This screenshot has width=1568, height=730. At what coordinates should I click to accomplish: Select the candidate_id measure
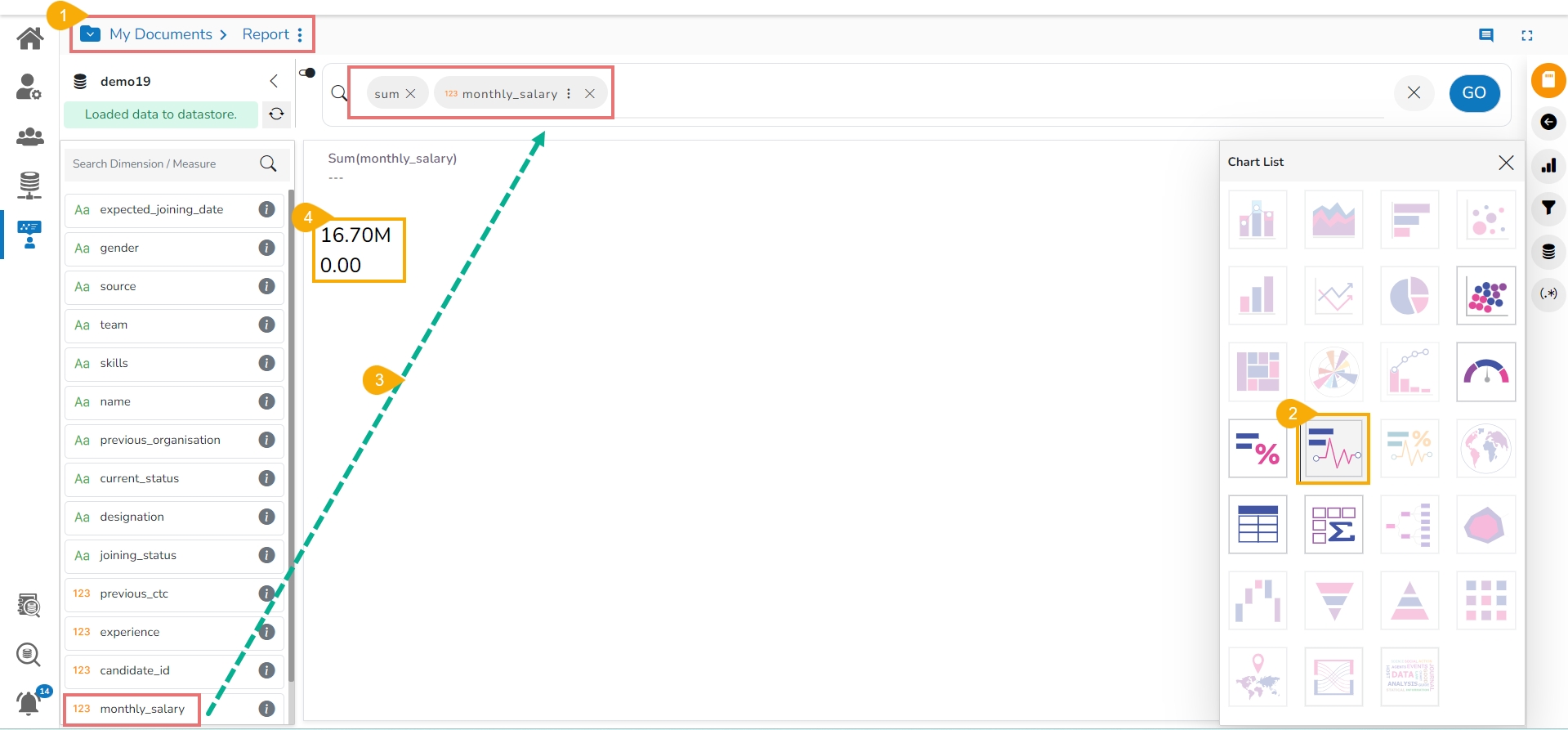tap(174, 670)
